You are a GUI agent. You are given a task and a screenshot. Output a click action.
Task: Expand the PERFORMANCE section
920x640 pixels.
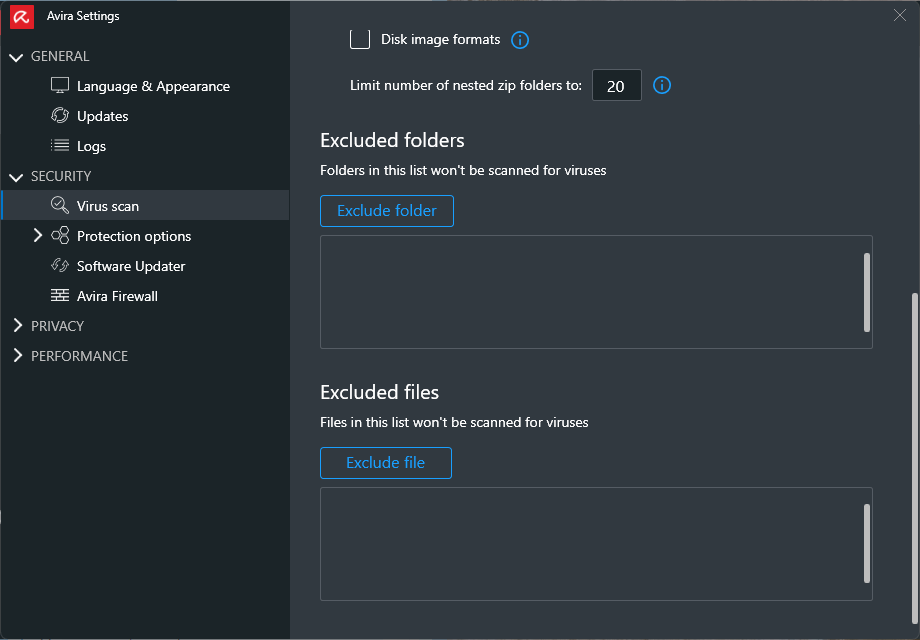pos(18,355)
